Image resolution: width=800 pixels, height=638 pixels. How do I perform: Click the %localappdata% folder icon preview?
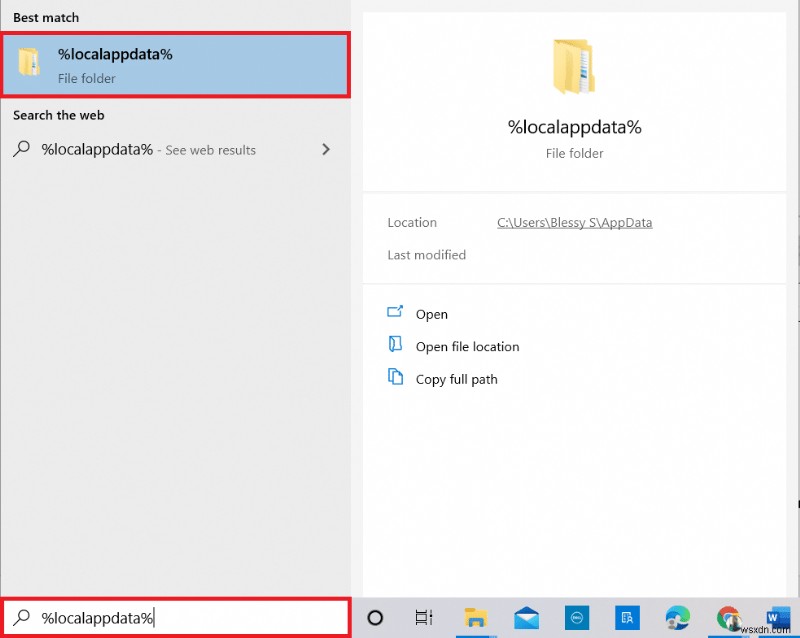click(574, 63)
